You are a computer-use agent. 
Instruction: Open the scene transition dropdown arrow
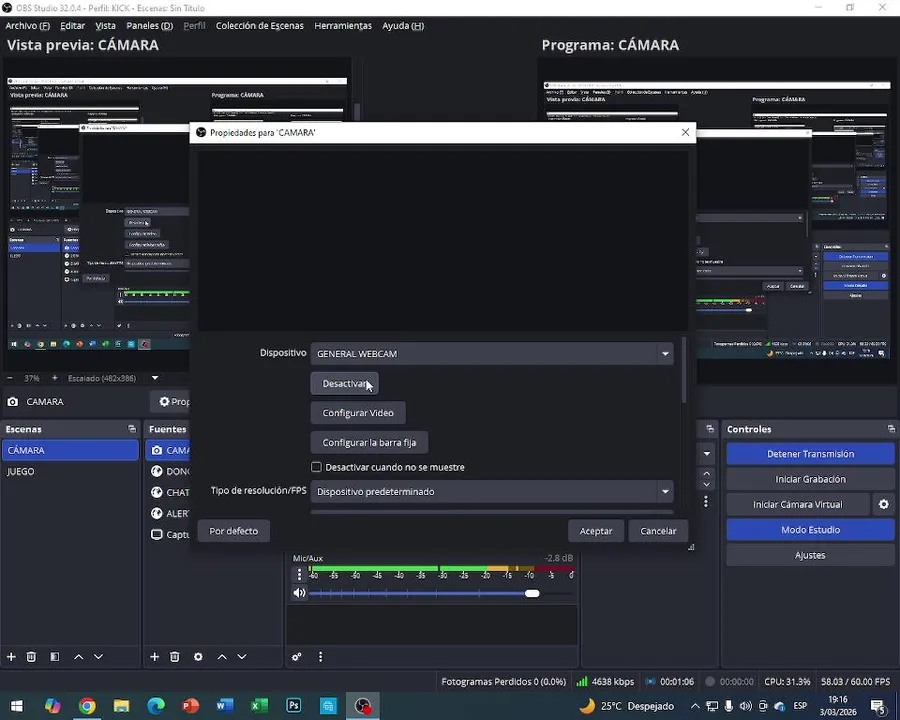click(x=707, y=454)
